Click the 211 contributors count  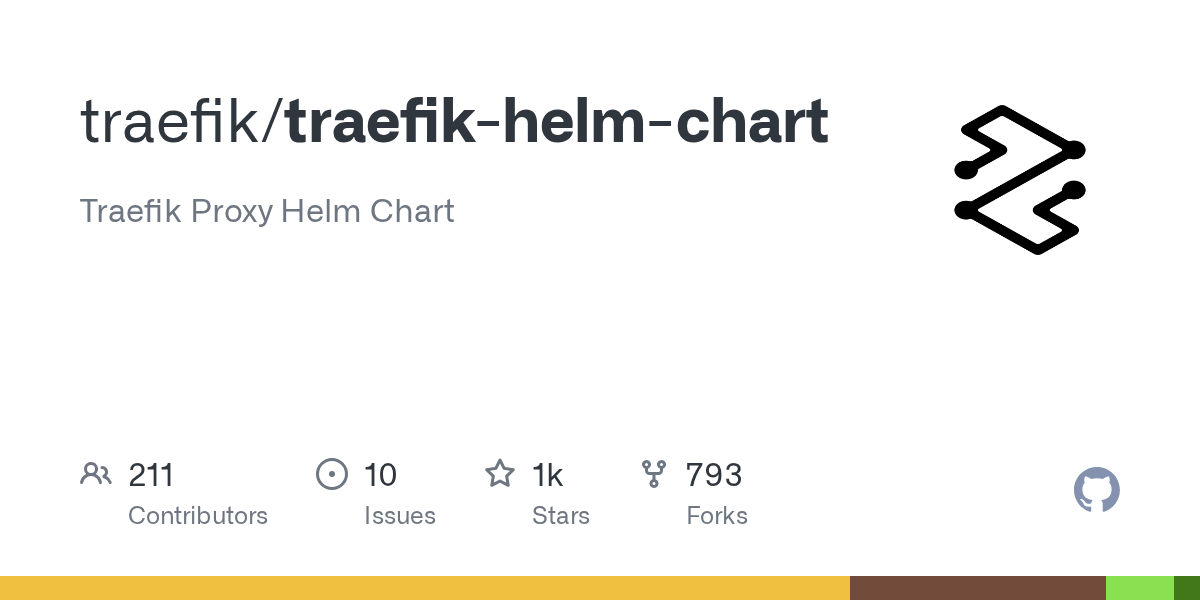(x=151, y=474)
